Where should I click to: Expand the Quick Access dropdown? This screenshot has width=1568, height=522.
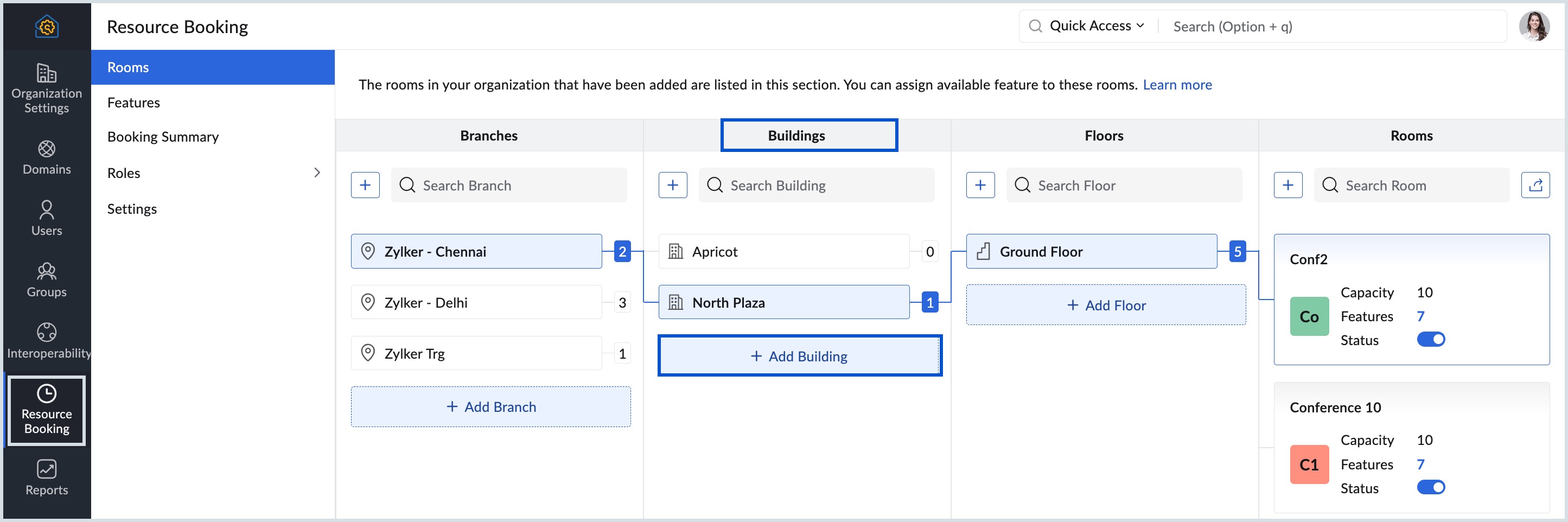click(1097, 26)
